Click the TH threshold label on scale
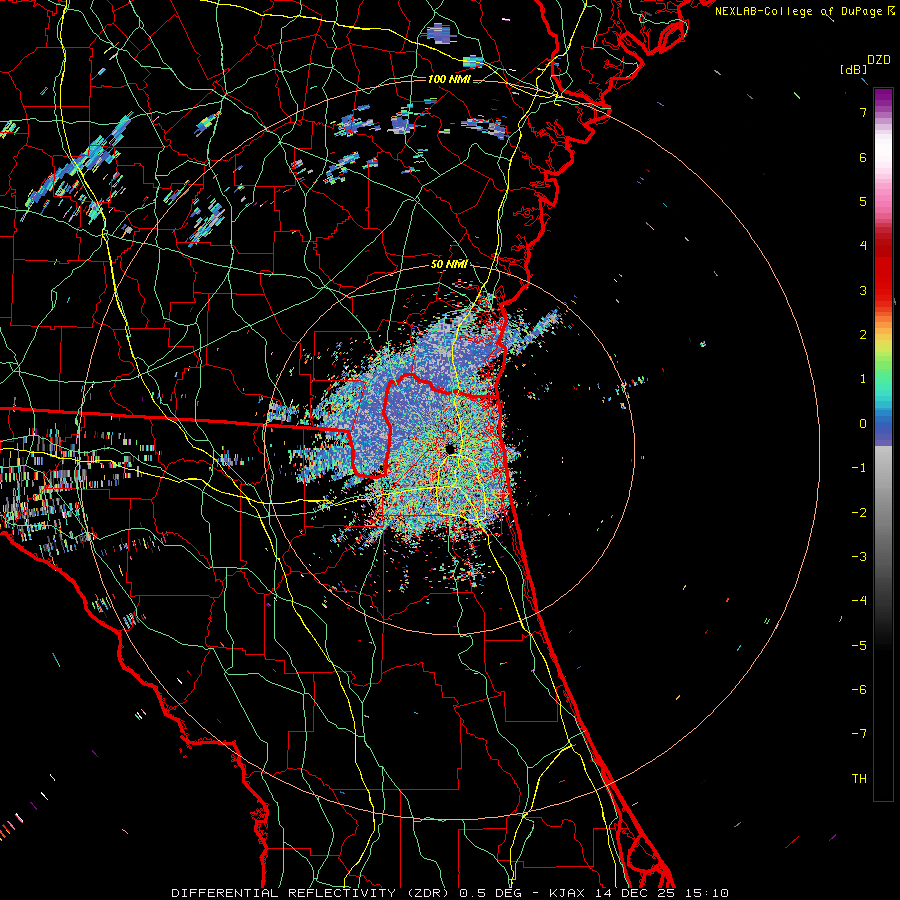 pos(859,779)
